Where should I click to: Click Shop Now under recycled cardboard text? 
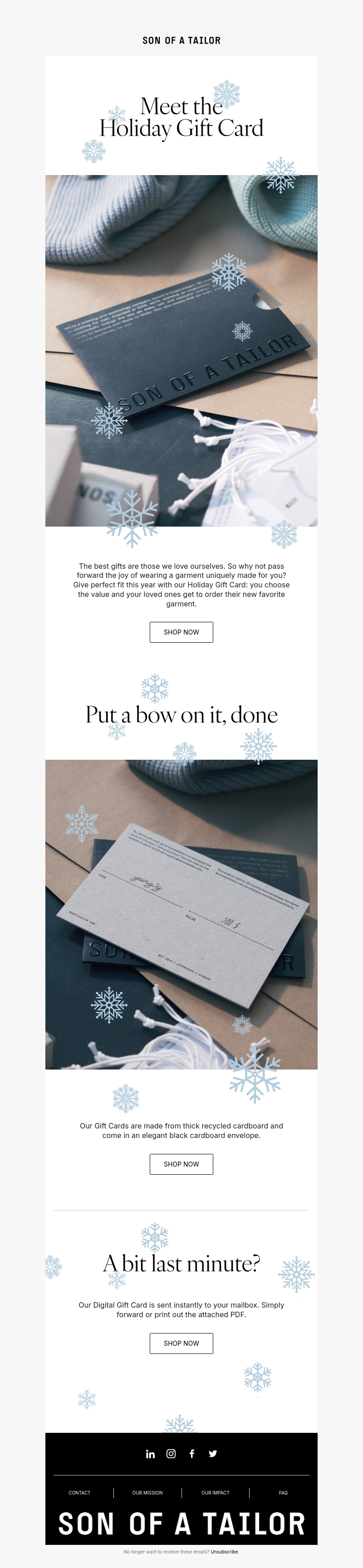pos(181,1164)
